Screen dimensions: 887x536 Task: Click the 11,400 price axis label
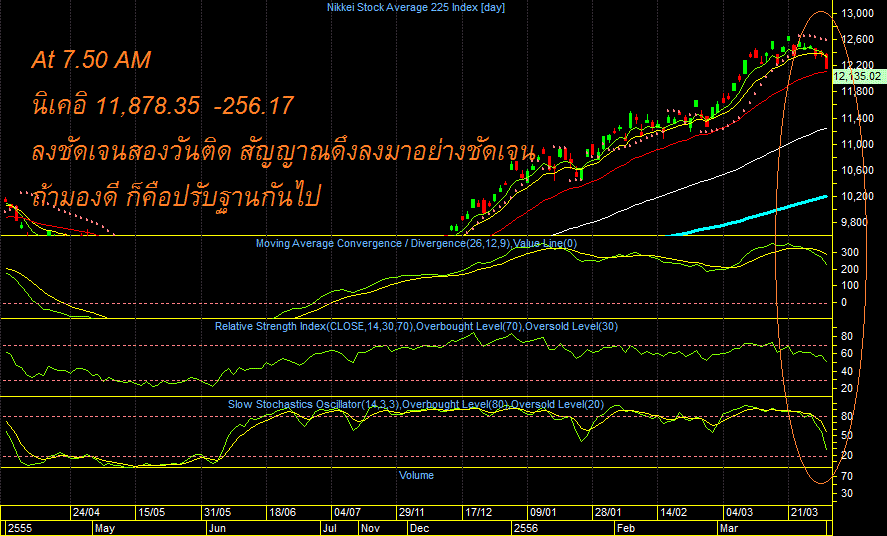(x=857, y=118)
